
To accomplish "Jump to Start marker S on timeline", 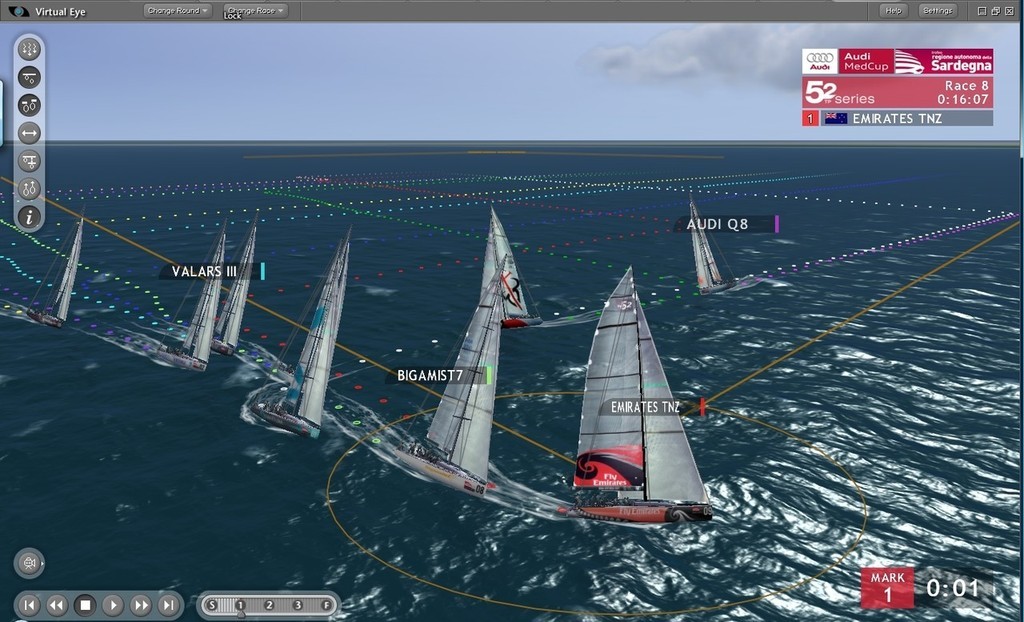I will [212, 605].
